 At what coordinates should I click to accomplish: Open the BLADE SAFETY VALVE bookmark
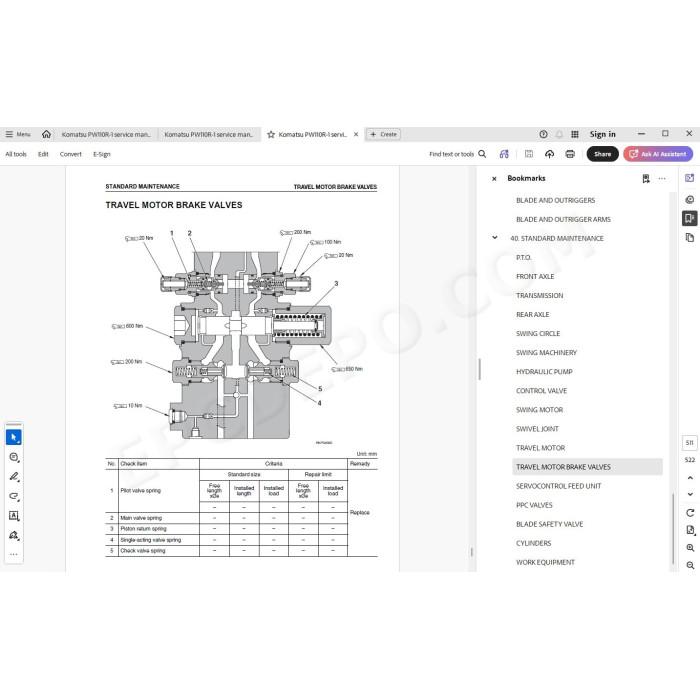(550, 524)
